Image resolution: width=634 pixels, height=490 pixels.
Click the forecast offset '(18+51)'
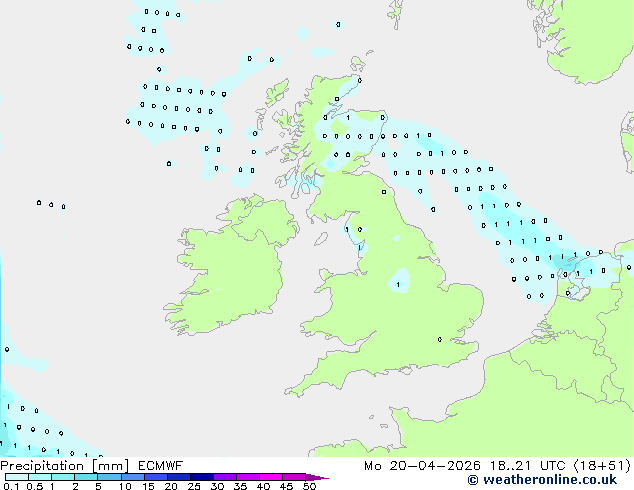(x=602, y=466)
